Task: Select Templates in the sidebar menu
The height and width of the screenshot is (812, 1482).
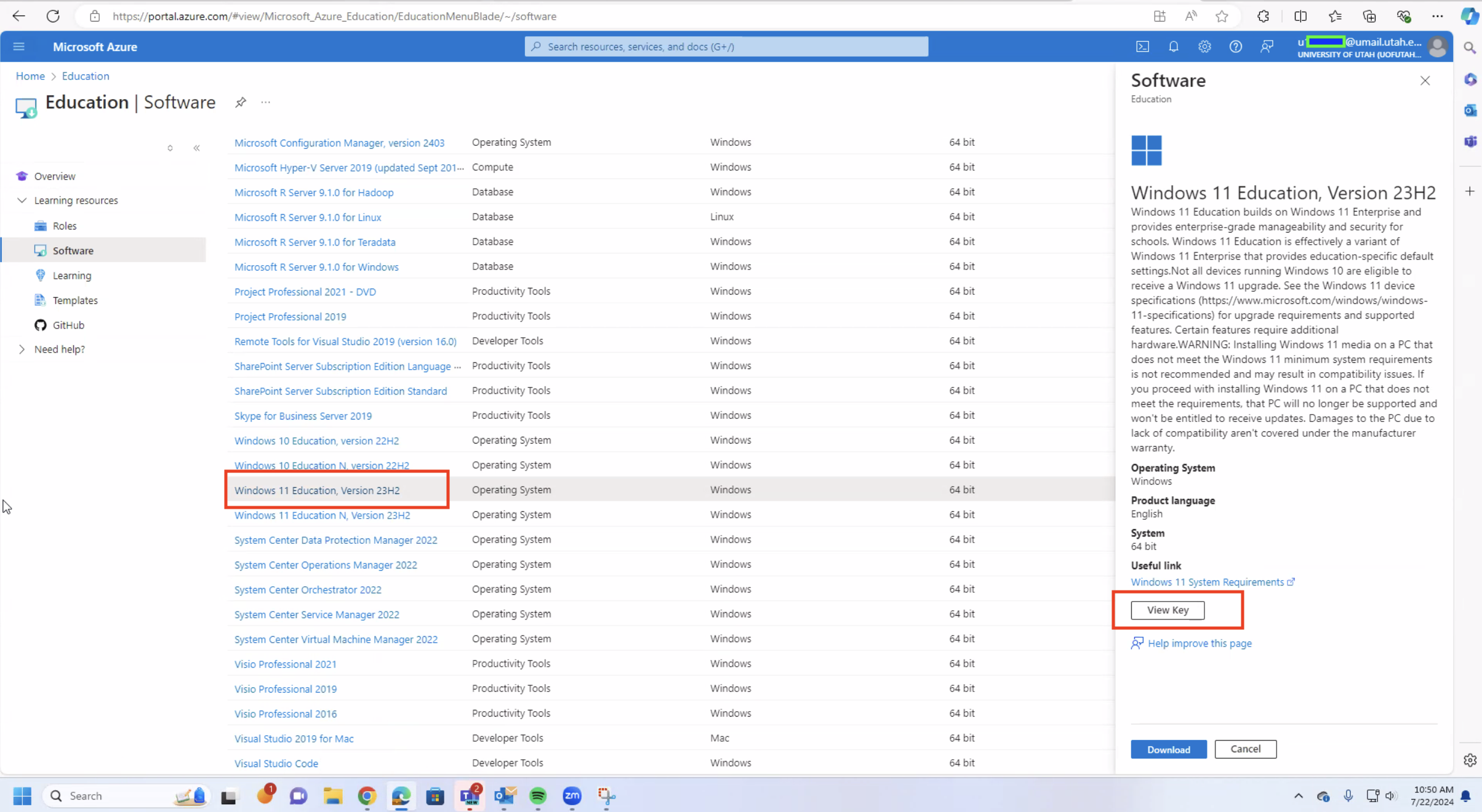Action: click(x=75, y=300)
